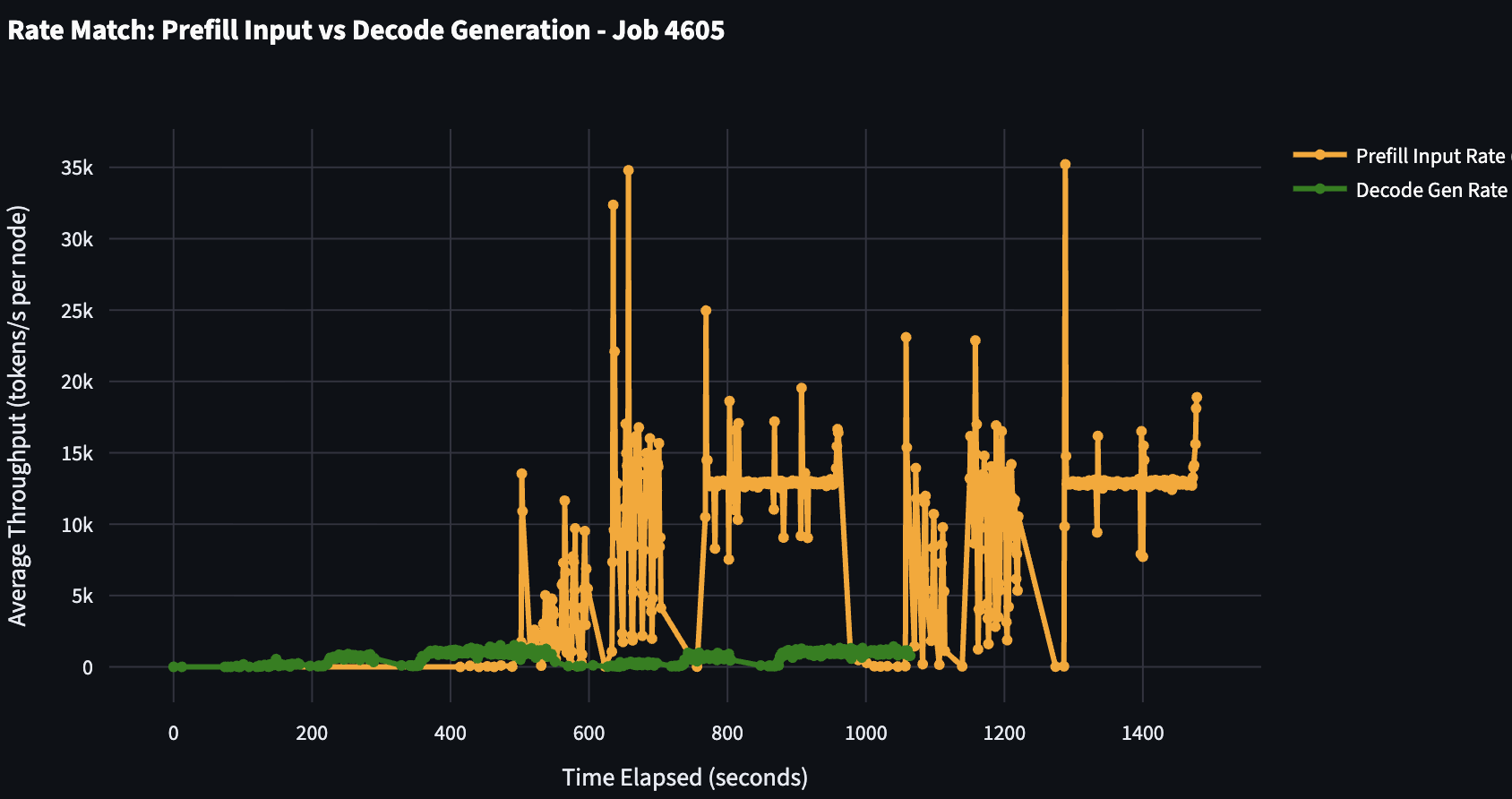Click the 35k y-axis tick label
The width and height of the screenshot is (1512, 799).
click(x=77, y=168)
